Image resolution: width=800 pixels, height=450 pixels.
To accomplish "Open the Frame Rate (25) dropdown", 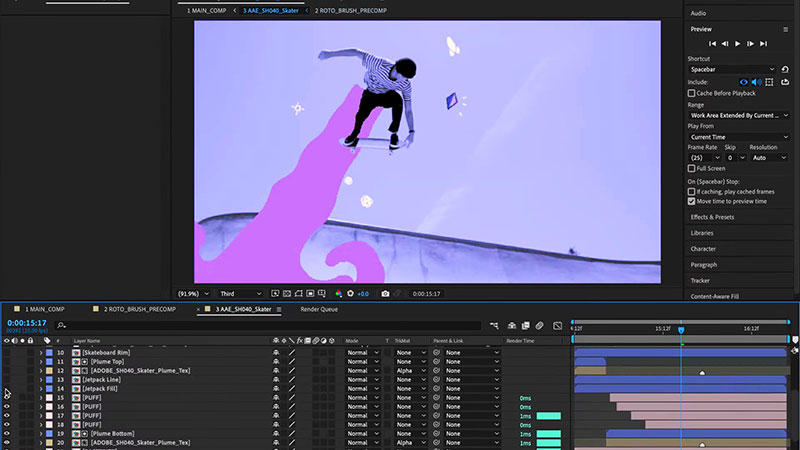I will (x=705, y=158).
